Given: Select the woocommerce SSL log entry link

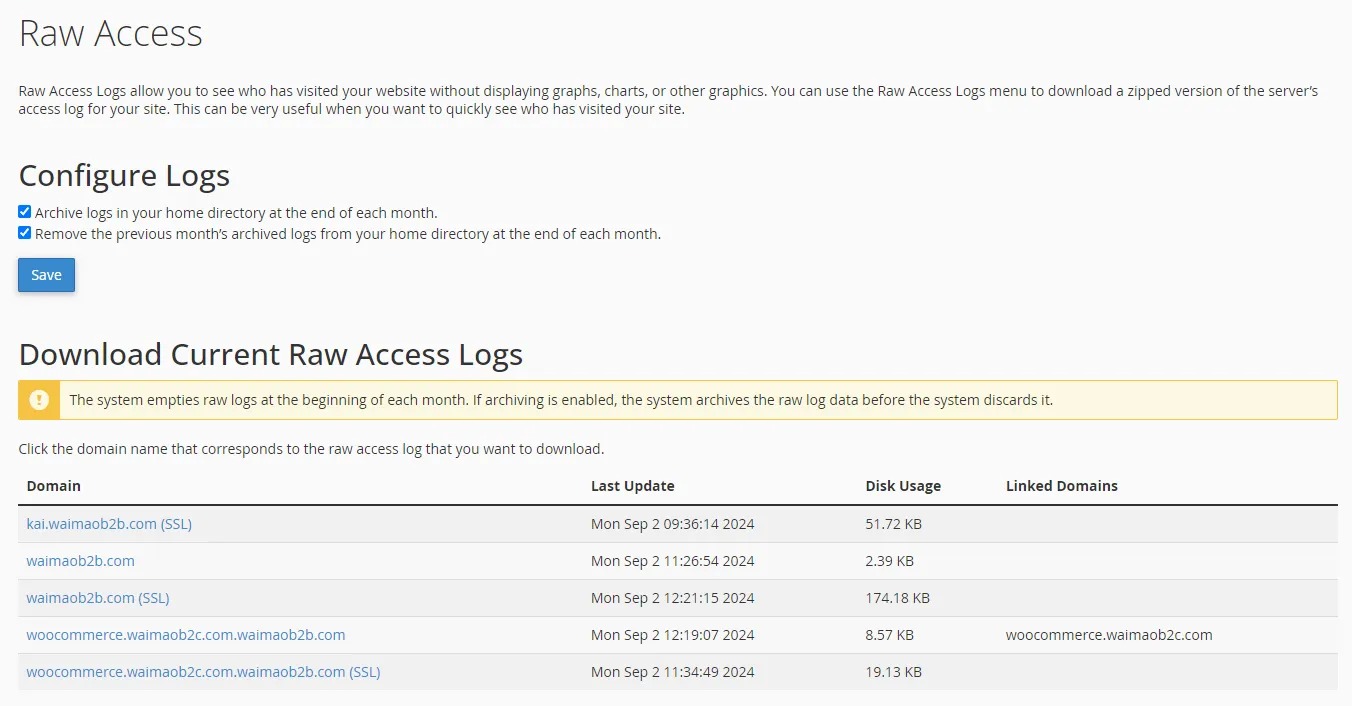Looking at the screenshot, I should pos(204,671).
